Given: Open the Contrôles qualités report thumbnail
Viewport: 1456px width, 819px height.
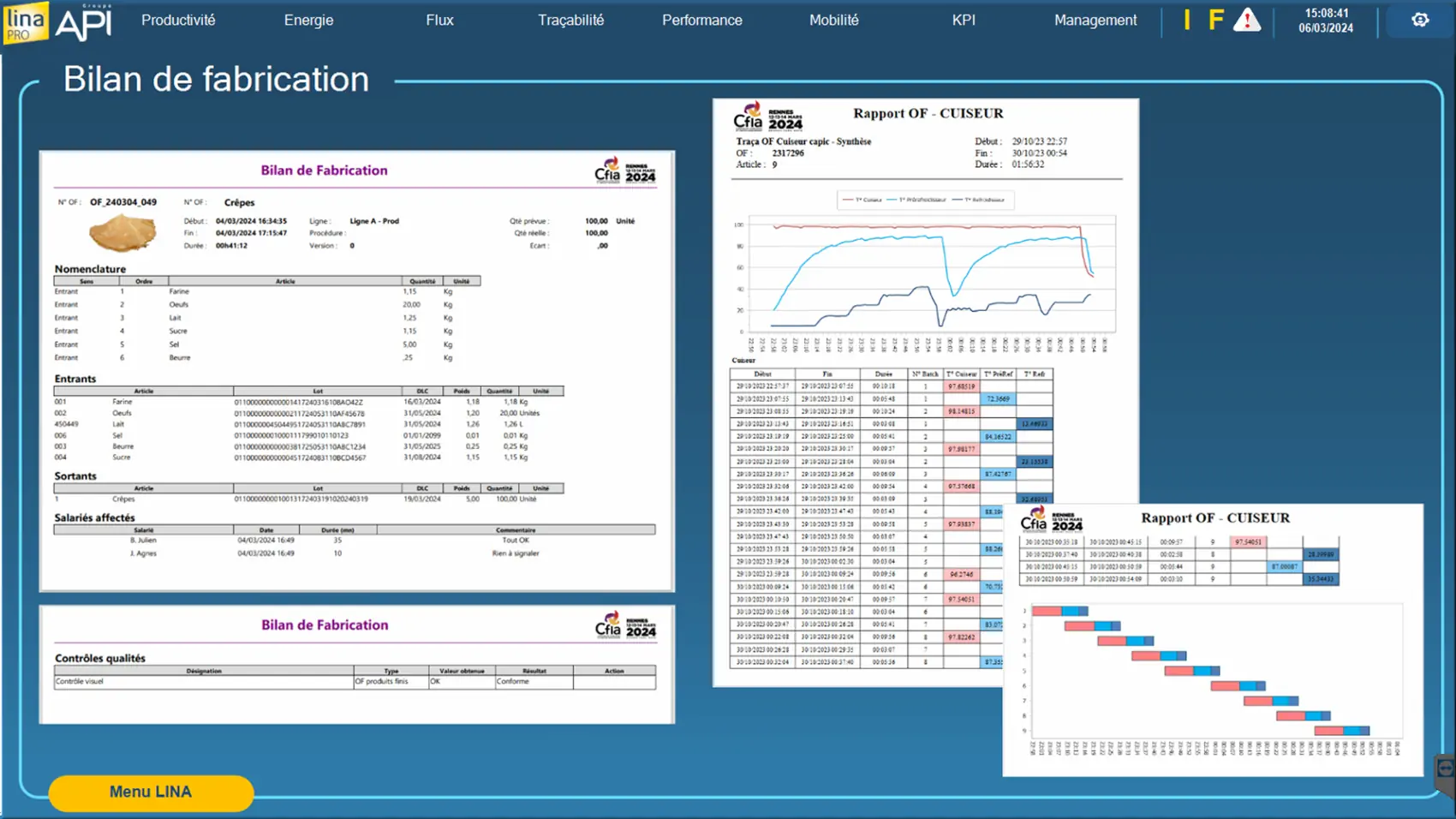Looking at the screenshot, I should pyautogui.click(x=356, y=664).
